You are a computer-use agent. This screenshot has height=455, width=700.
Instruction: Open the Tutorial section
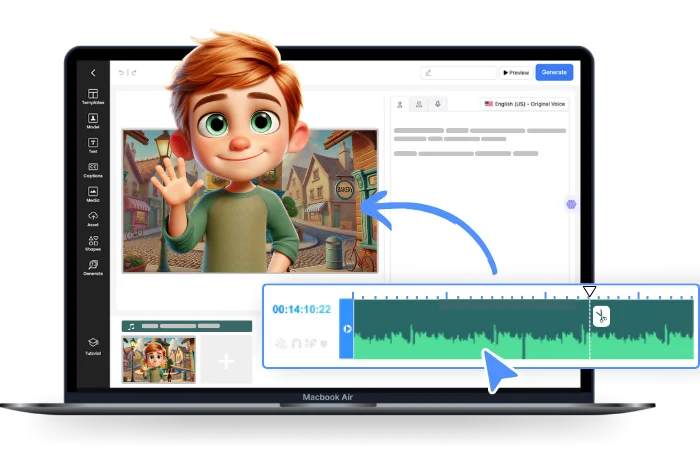tap(93, 346)
